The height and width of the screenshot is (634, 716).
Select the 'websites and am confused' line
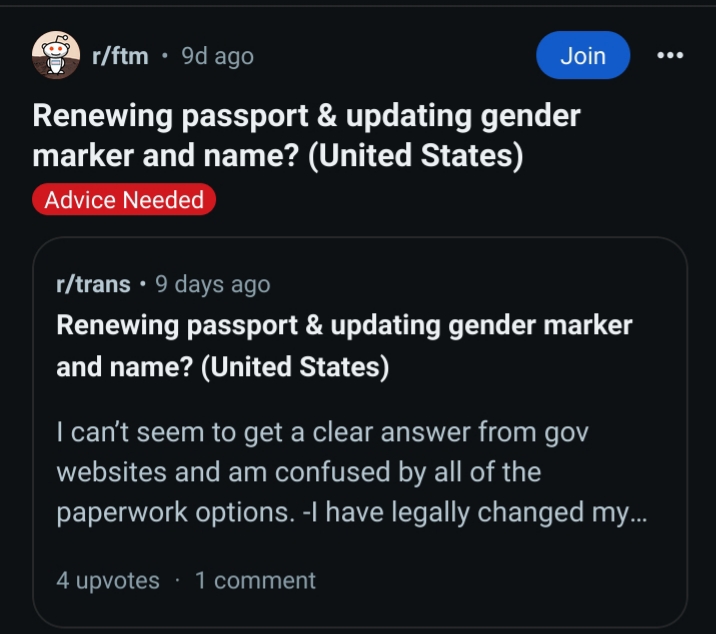pyautogui.click(x=299, y=472)
